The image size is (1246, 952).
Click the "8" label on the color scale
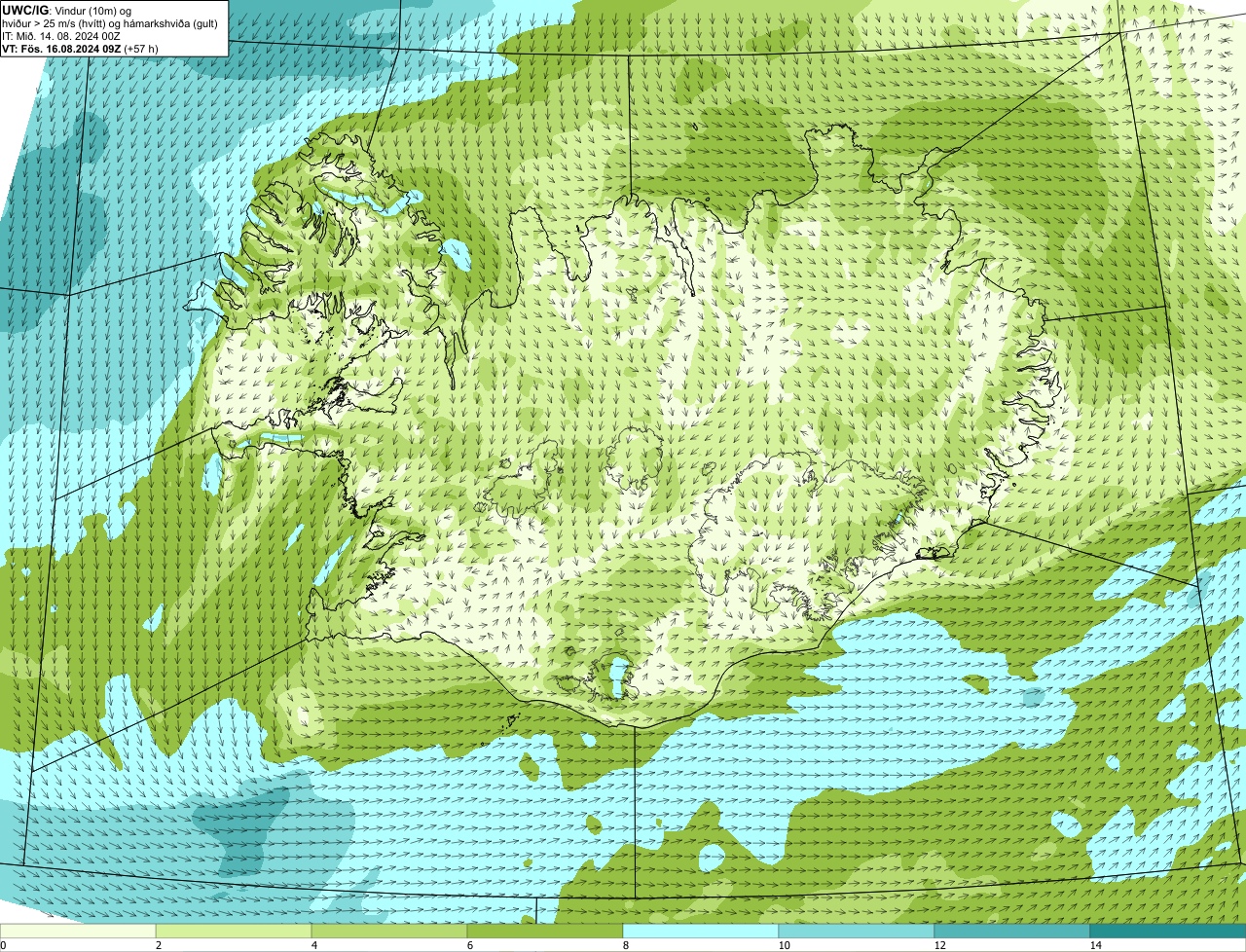pos(625,945)
